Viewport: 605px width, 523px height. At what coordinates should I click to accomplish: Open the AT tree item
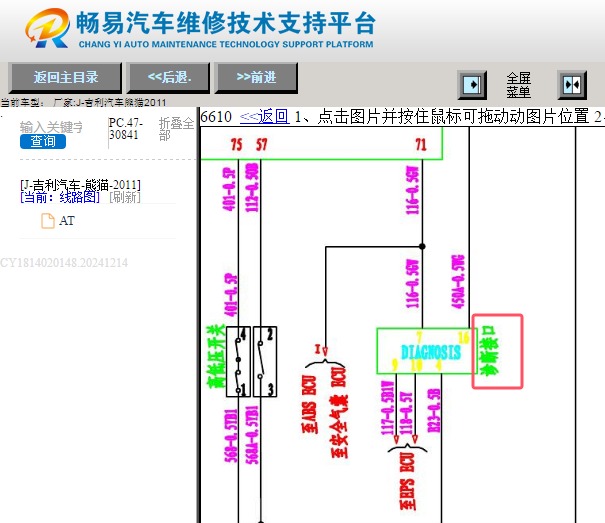(67, 221)
